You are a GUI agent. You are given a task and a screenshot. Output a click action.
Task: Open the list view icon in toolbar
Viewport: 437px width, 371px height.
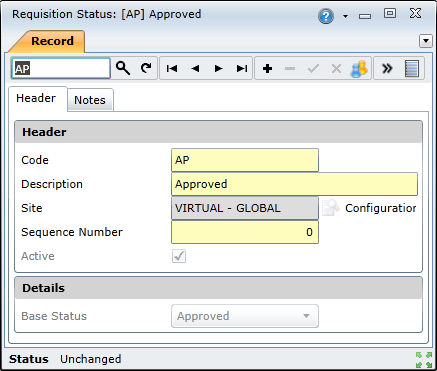click(412, 69)
